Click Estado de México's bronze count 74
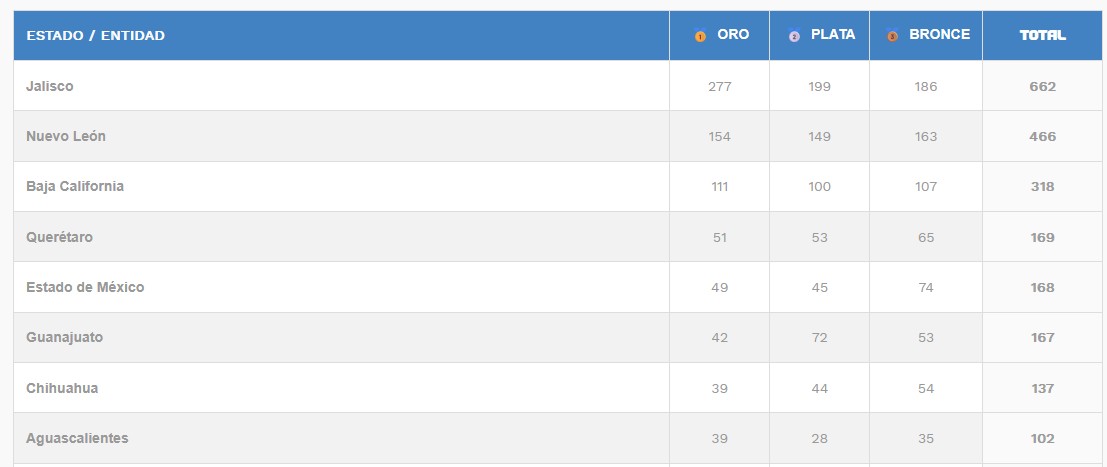This screenshot has width=1107, height=467. (x=926, y=288)
